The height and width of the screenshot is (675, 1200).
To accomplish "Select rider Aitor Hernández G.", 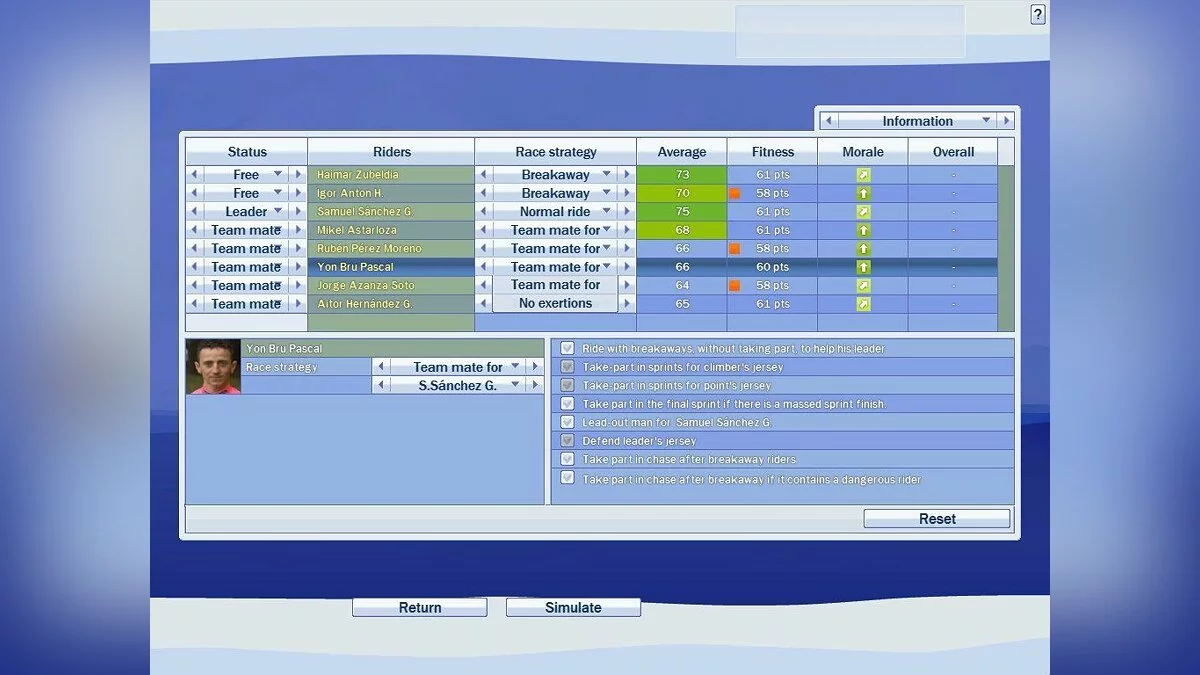I will (x=391, y=304).
